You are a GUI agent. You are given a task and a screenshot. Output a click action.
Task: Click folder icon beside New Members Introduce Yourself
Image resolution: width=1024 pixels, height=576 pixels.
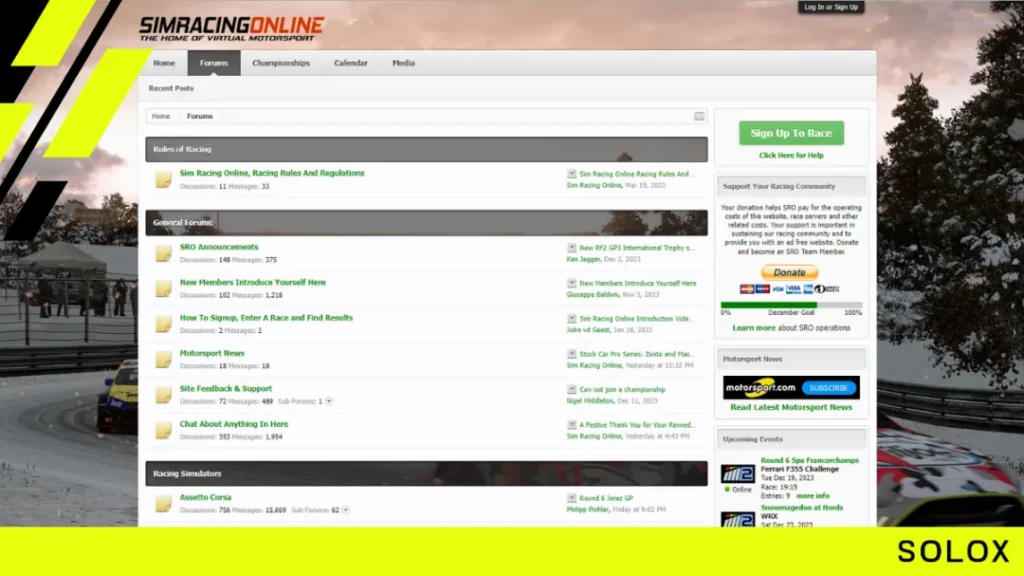tap(163, 289)
